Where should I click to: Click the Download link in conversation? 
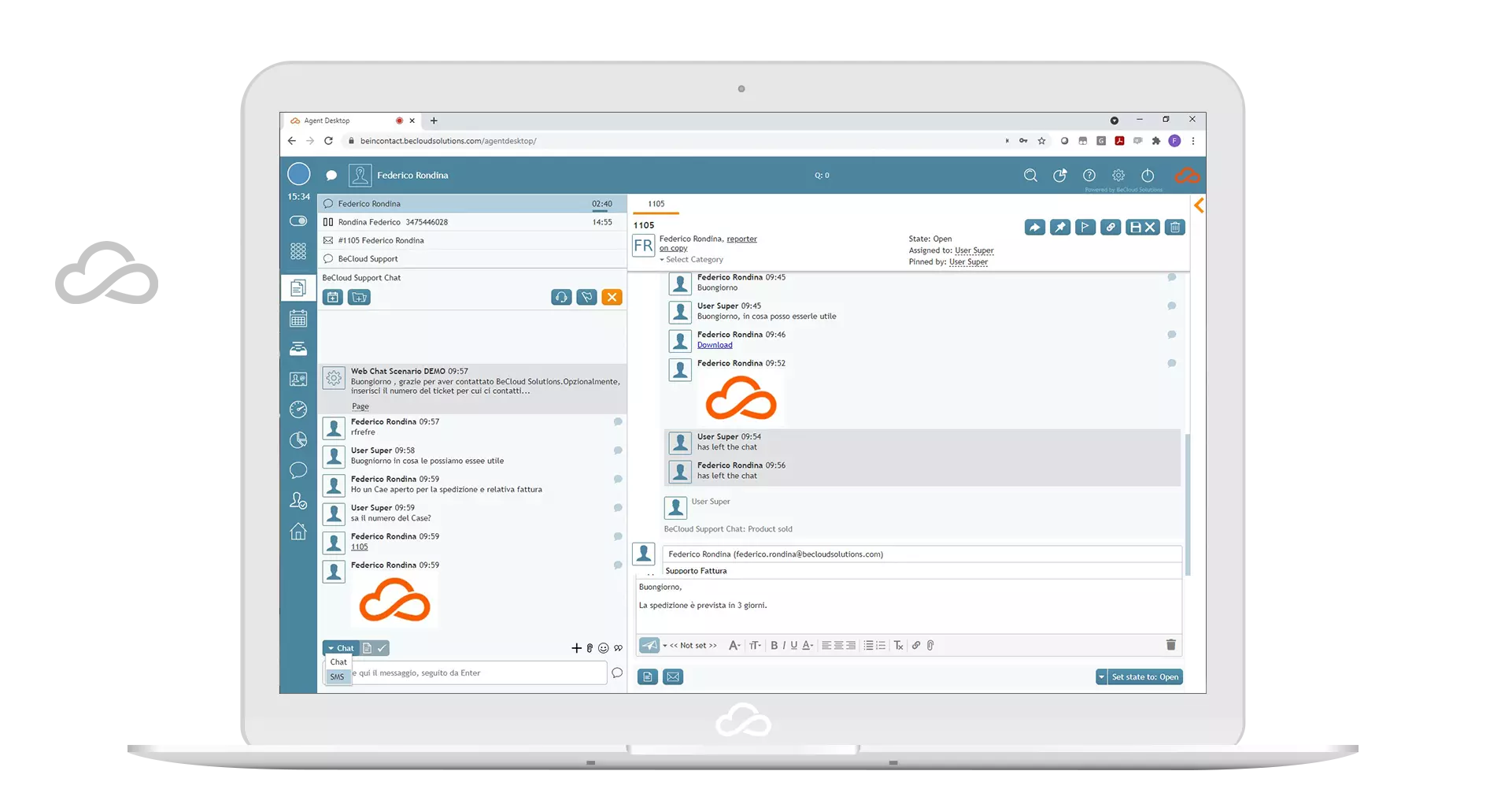point(715,345)
